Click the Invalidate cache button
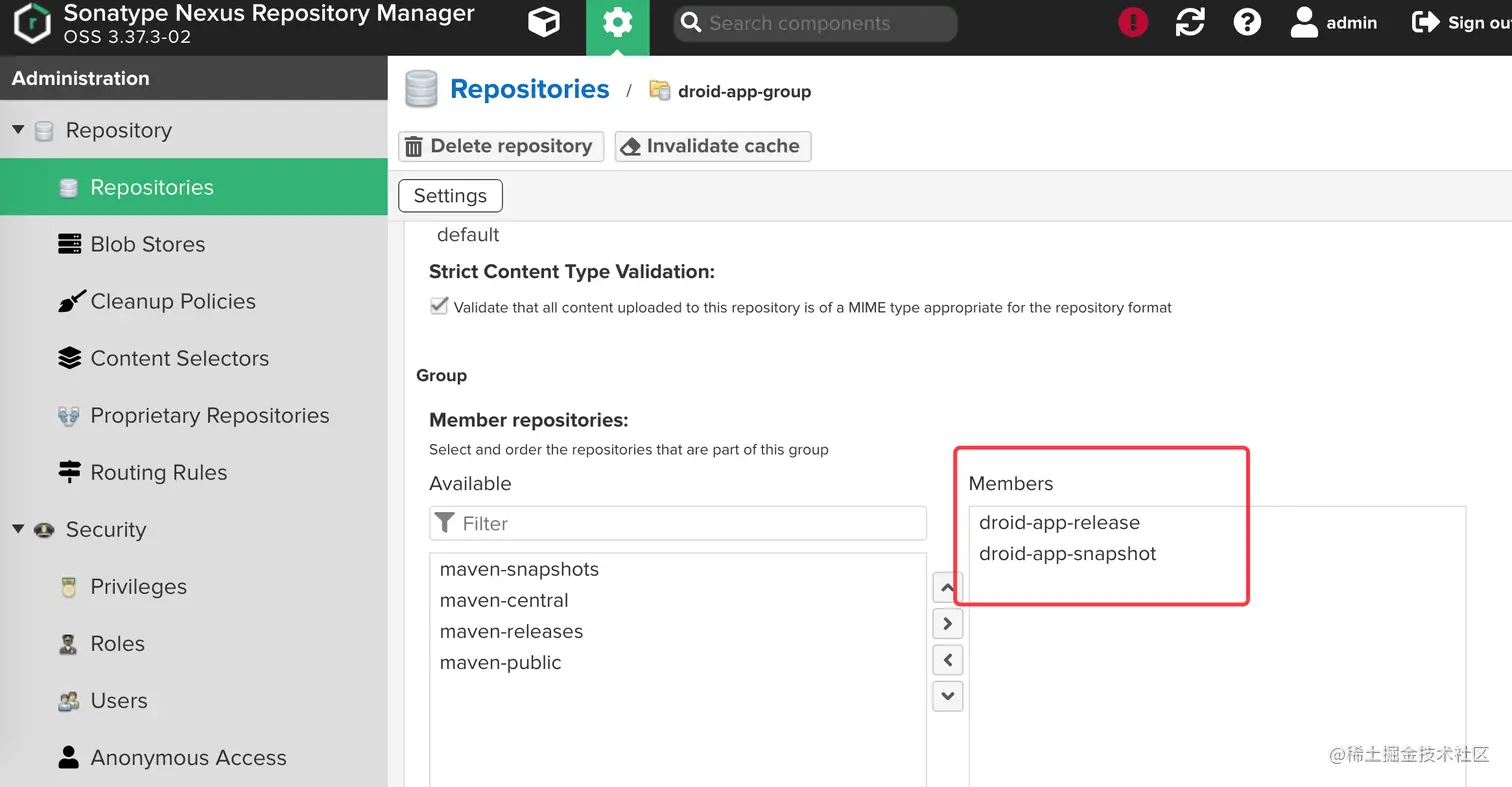The width and height of the screenshot is (1512, 787). click(x=713, y=146)
